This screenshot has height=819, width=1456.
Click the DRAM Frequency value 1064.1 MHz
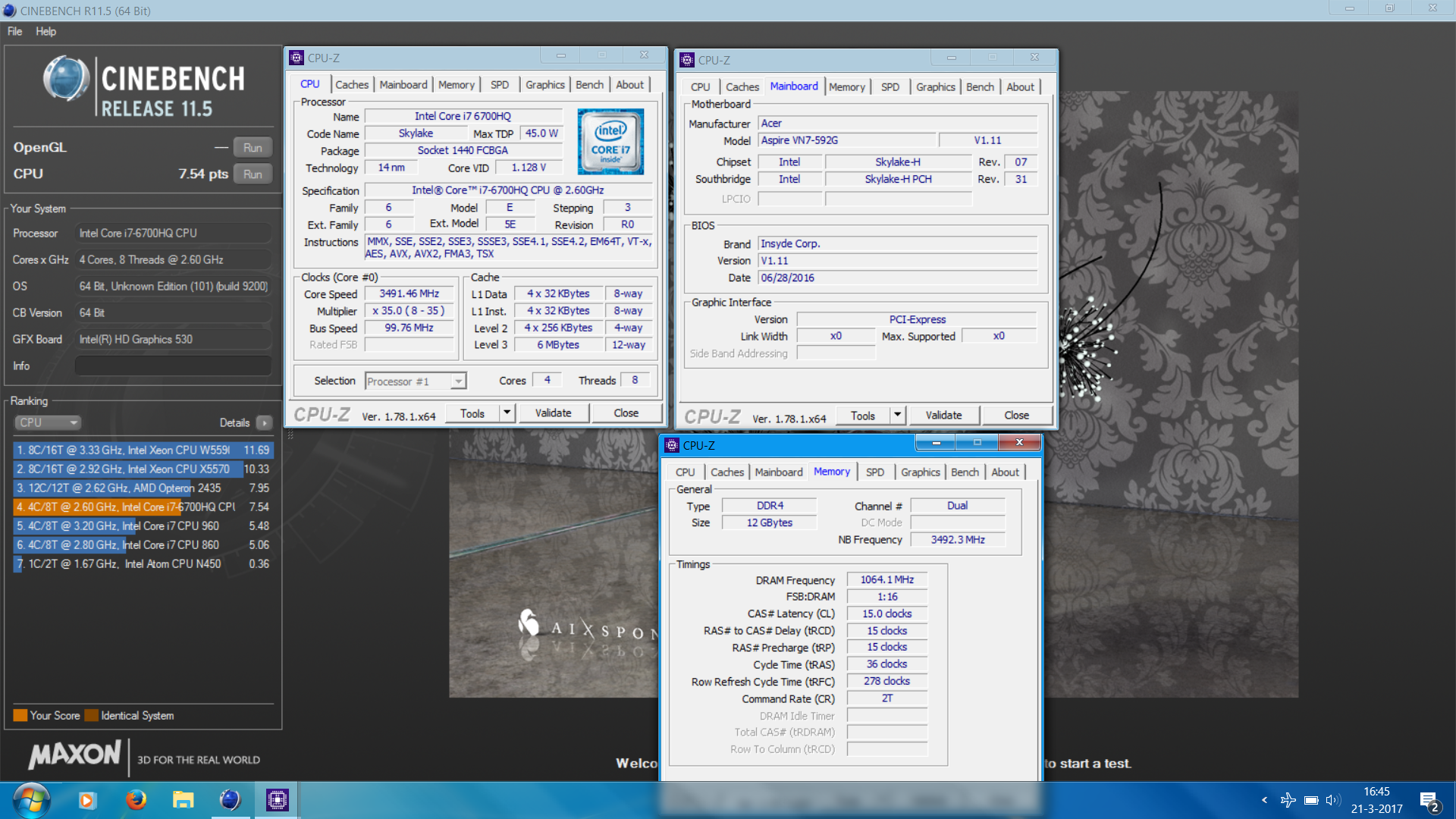click(886, 579)
